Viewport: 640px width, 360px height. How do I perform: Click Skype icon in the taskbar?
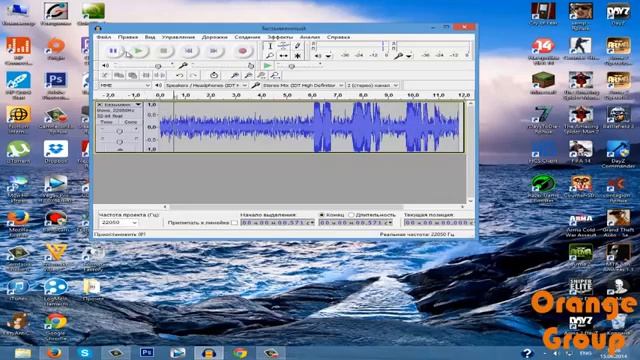[84, 353]
